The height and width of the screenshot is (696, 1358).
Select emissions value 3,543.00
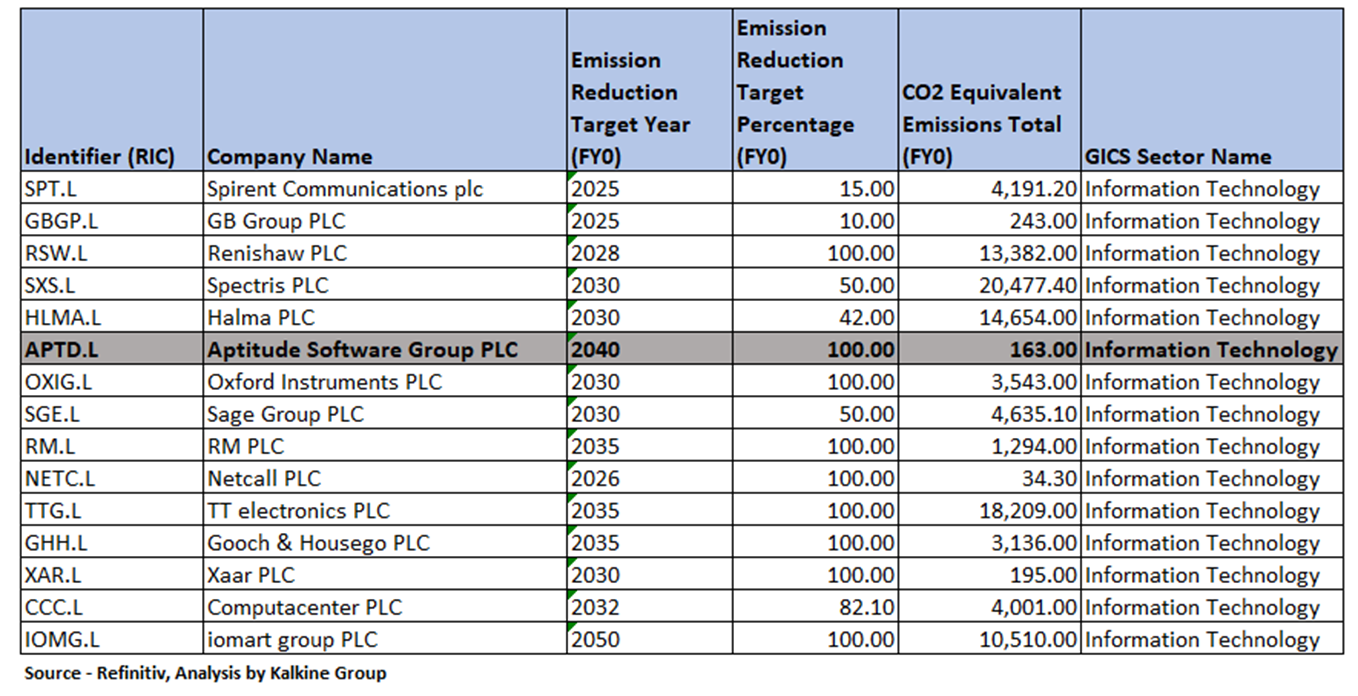(x=989, y=382)
